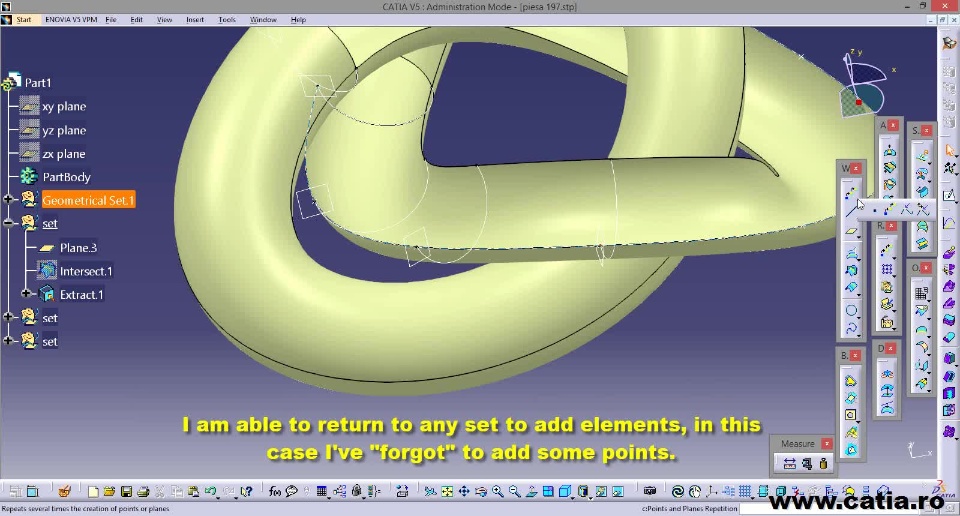This screenshot has height=516, width=960.
Task: Click the Fit All In icon
Action: [447, 491]
